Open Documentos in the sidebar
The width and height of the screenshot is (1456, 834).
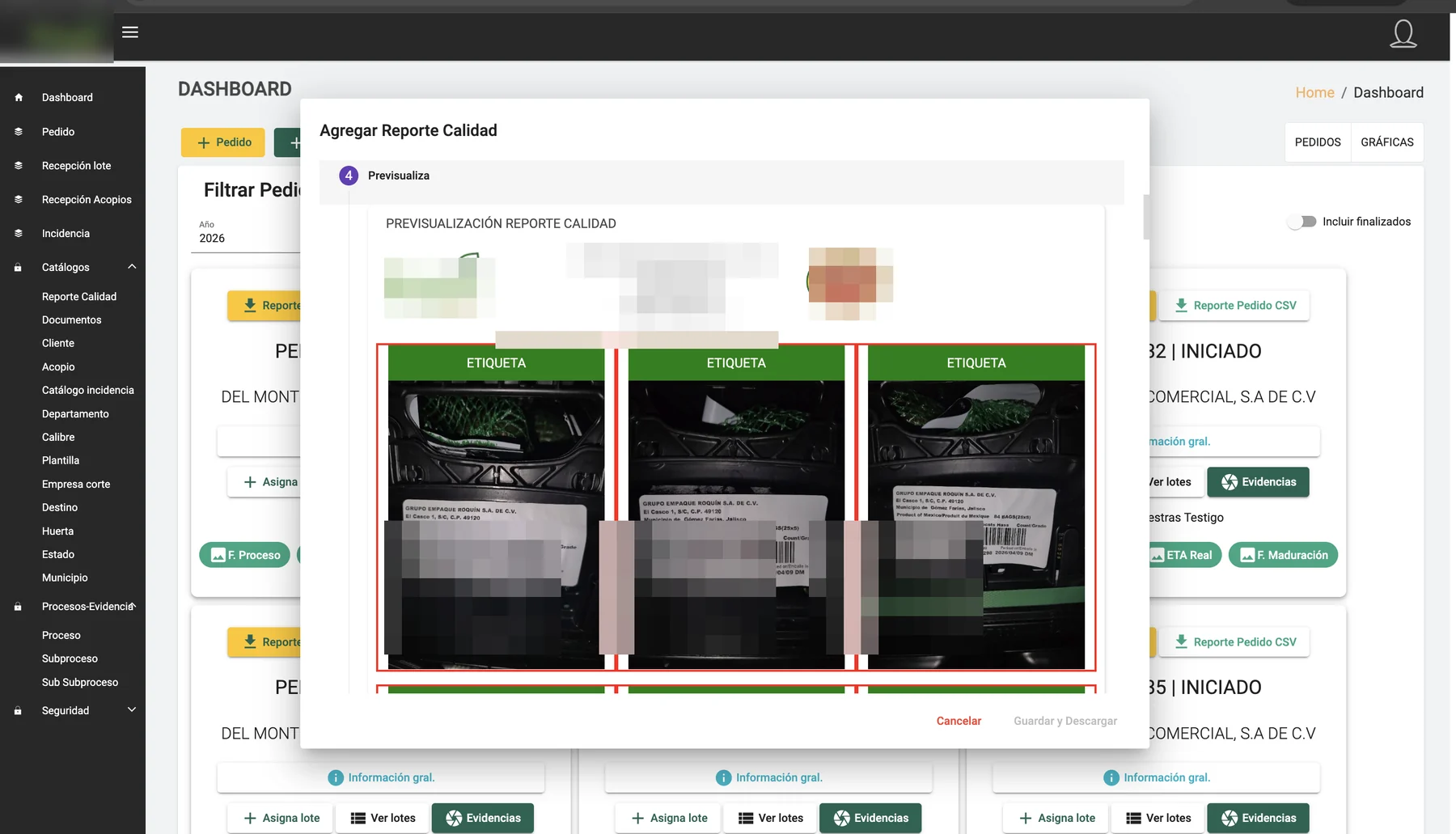point(72,320)
